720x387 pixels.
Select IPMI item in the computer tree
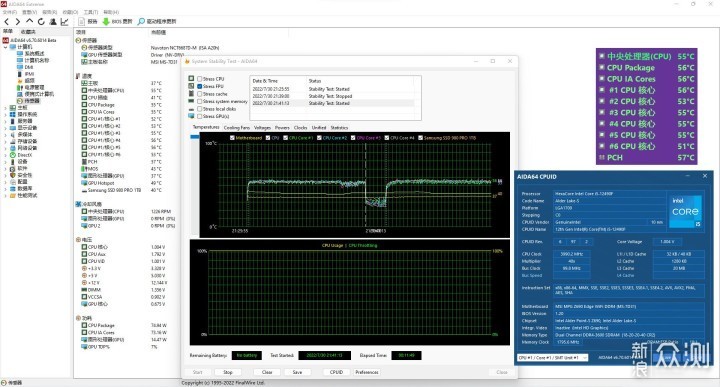click(29, 74)
